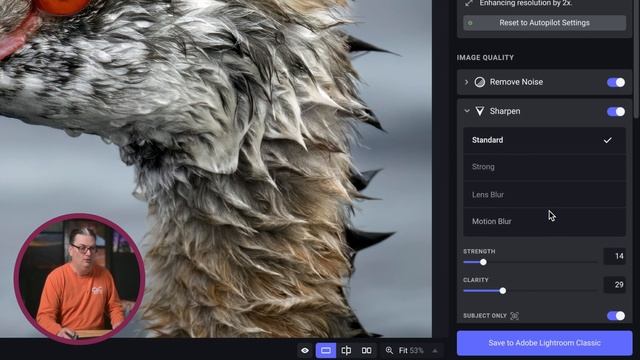Image resolution: width=640 pixels, height=360 pixels.
Task: Click the Strength value field showing 14
Action: click(x=614, y=256)
